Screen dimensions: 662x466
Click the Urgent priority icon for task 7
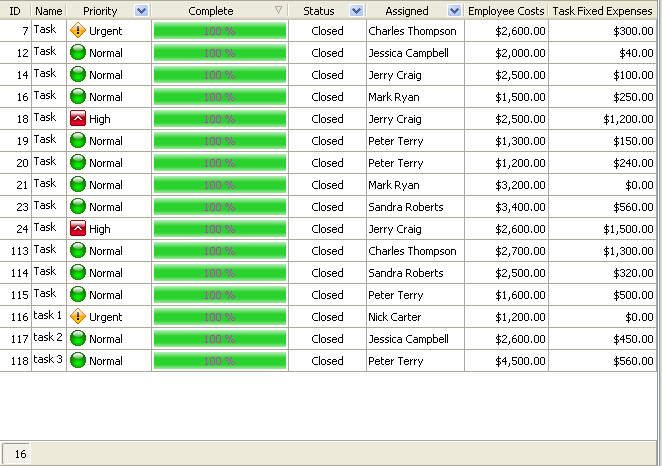click(78, 31)
